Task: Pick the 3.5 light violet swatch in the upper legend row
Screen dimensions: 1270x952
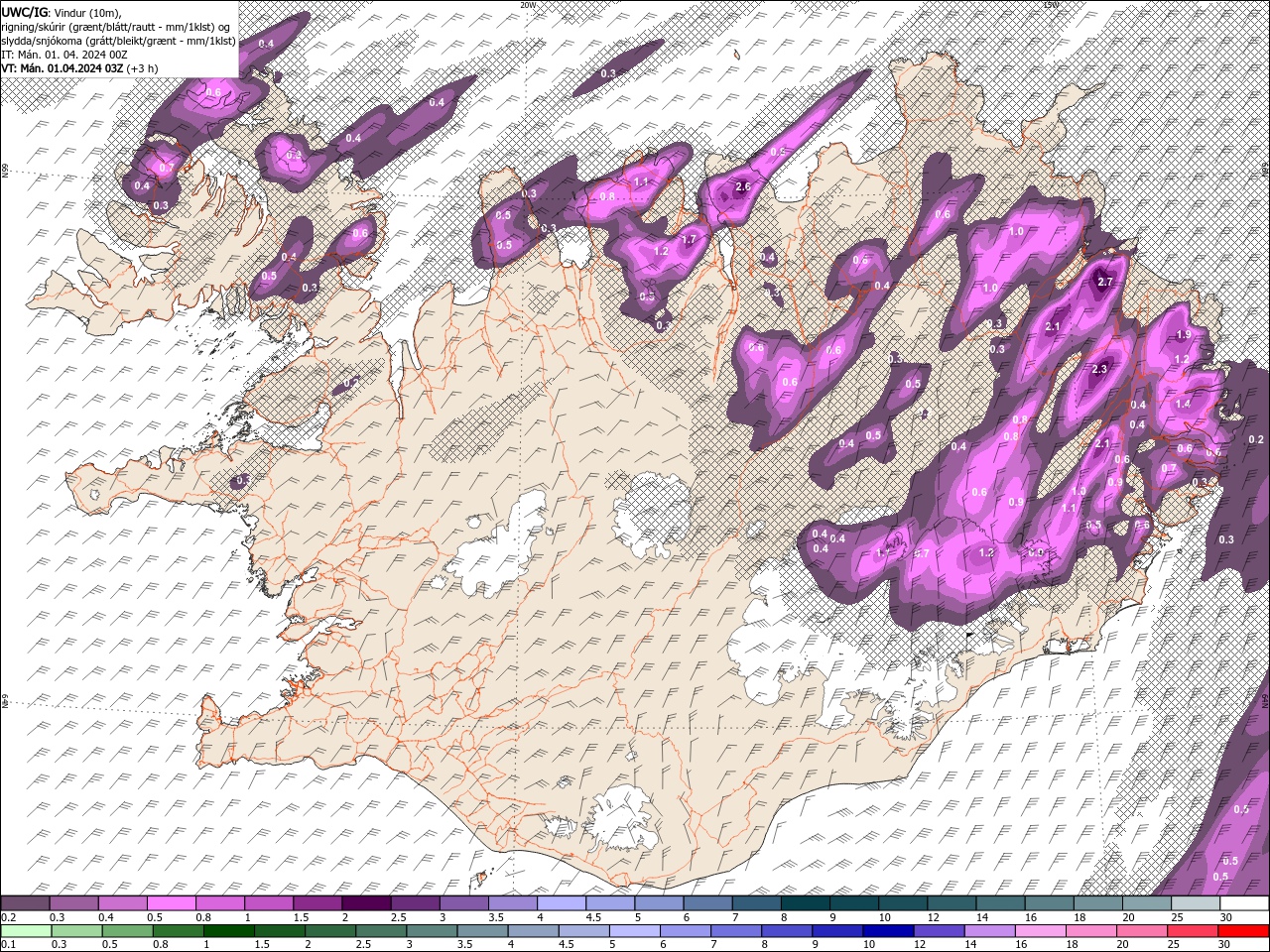Action: pyautogui.click(x=512, y=903)
